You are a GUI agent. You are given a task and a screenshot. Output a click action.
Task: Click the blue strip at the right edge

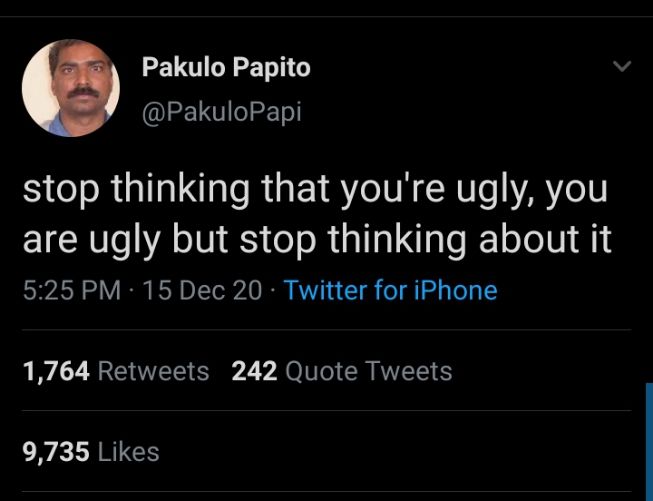(x=648, y=440)
